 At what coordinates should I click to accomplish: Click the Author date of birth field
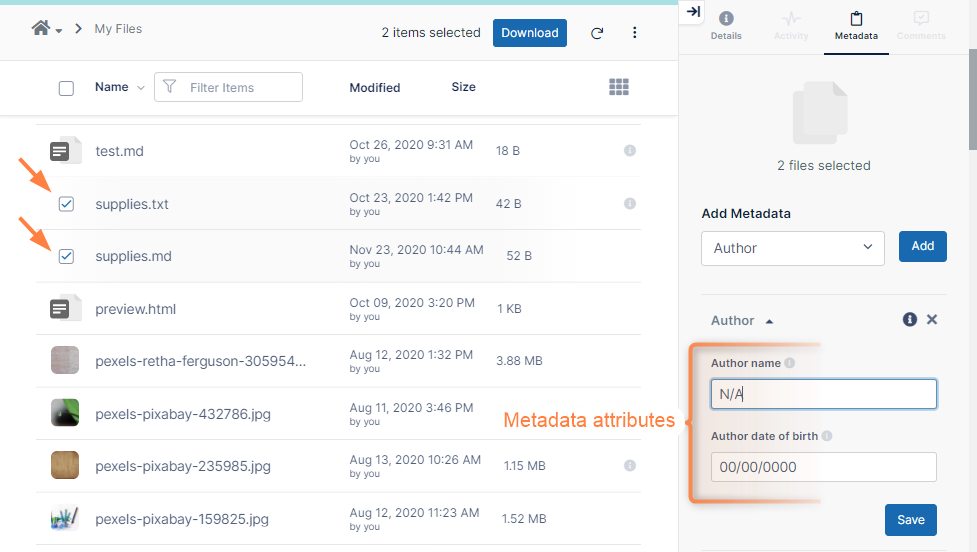[x=823, y=467]
